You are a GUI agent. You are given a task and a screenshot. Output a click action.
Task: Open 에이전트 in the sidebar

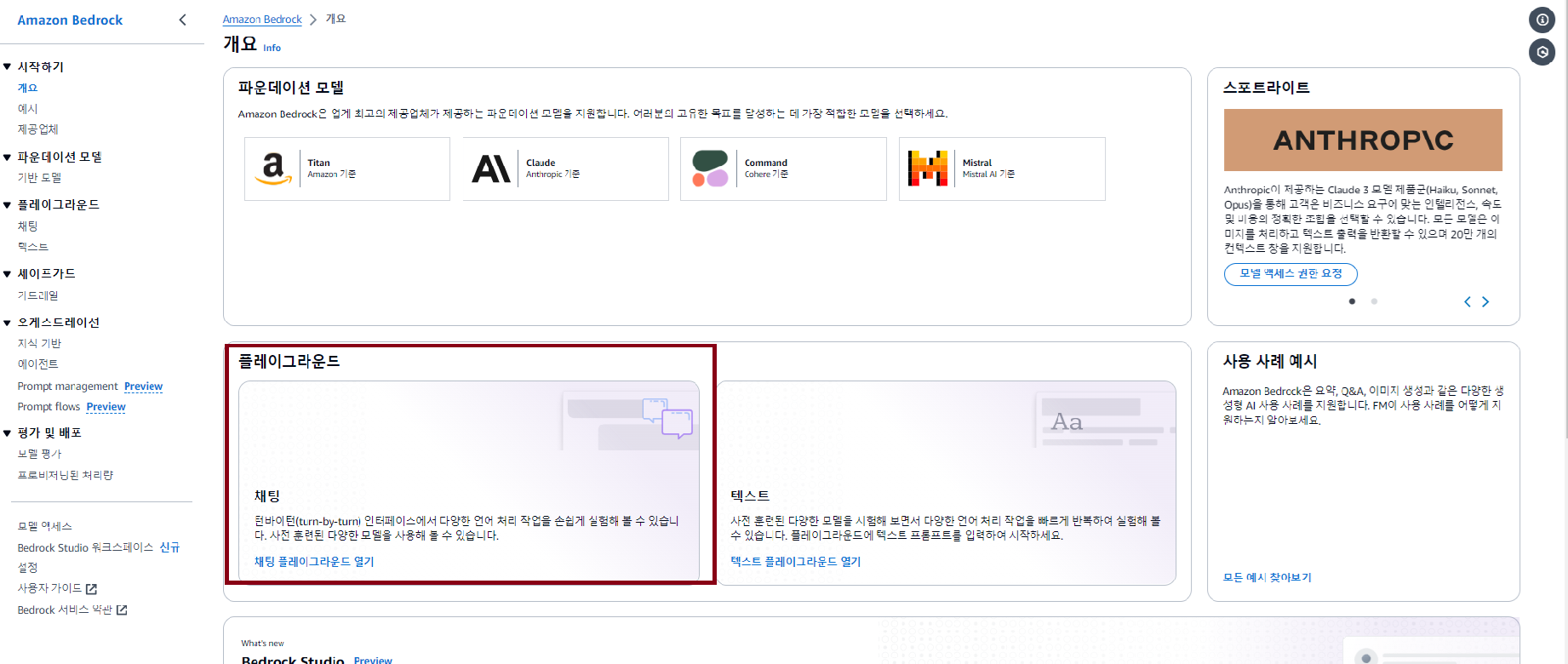pos(38,364)
